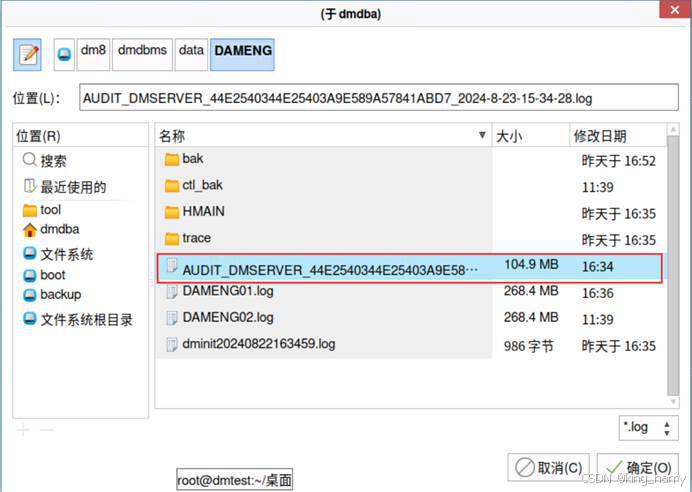This screenshot has width=692, height=492.
Task: Click the trace folder icon
Action: (172, 239)
